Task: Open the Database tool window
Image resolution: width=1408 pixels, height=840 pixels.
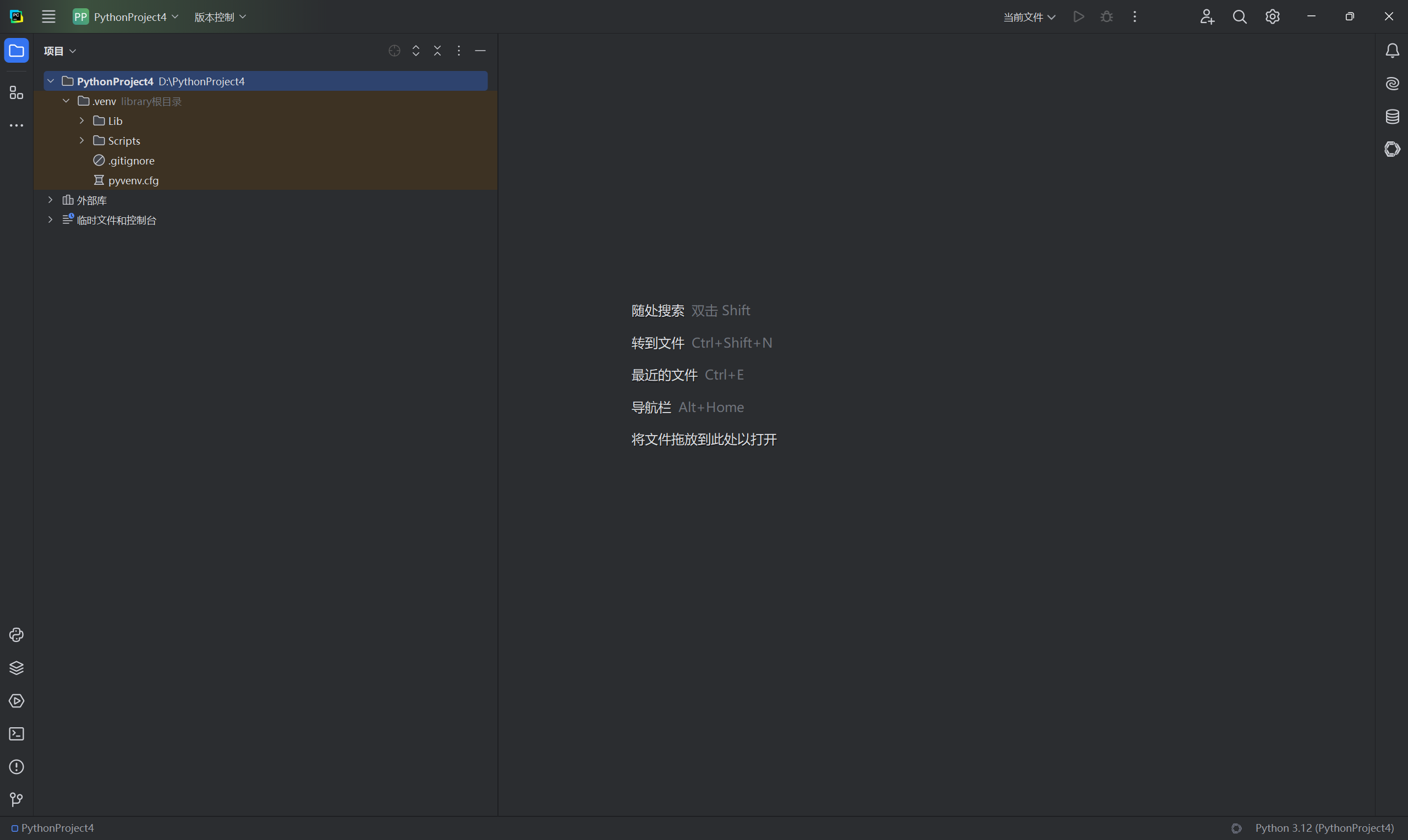Action: coord(1392,117)
